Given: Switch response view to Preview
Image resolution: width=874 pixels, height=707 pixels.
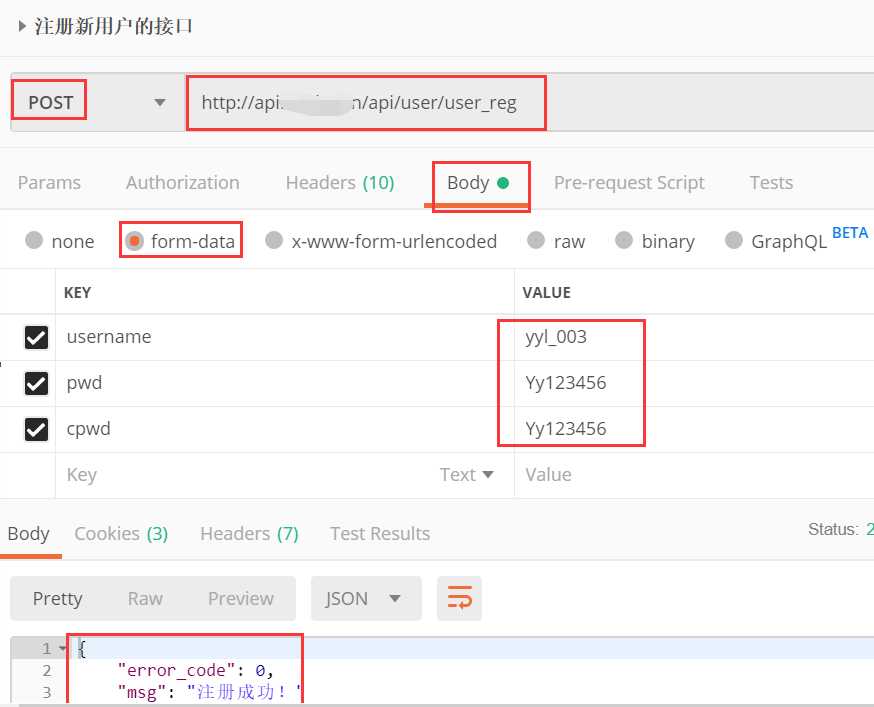Looking at the screenshot, I should point(240,598).
